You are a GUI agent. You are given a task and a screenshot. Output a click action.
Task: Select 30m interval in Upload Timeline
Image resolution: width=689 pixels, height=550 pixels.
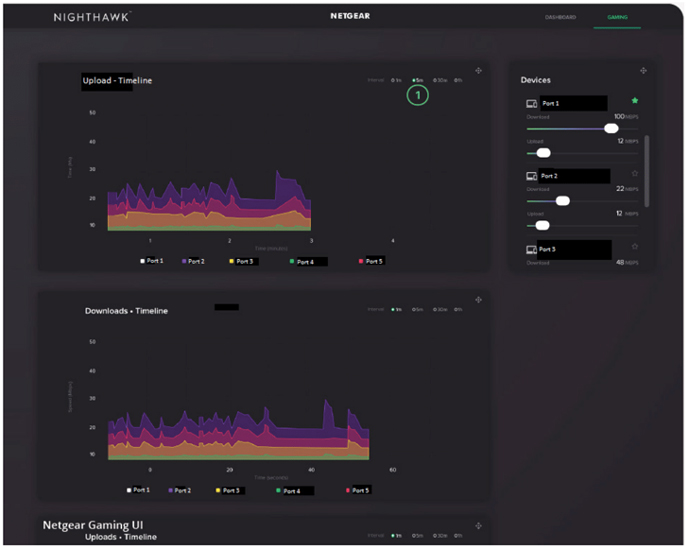pos(440,80)
